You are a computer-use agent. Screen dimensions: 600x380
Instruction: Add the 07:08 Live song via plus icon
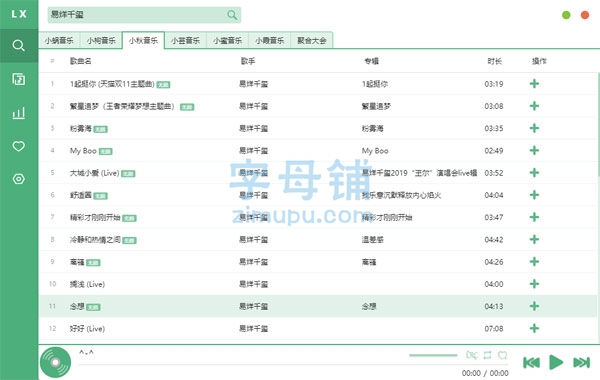pos(534,328)
